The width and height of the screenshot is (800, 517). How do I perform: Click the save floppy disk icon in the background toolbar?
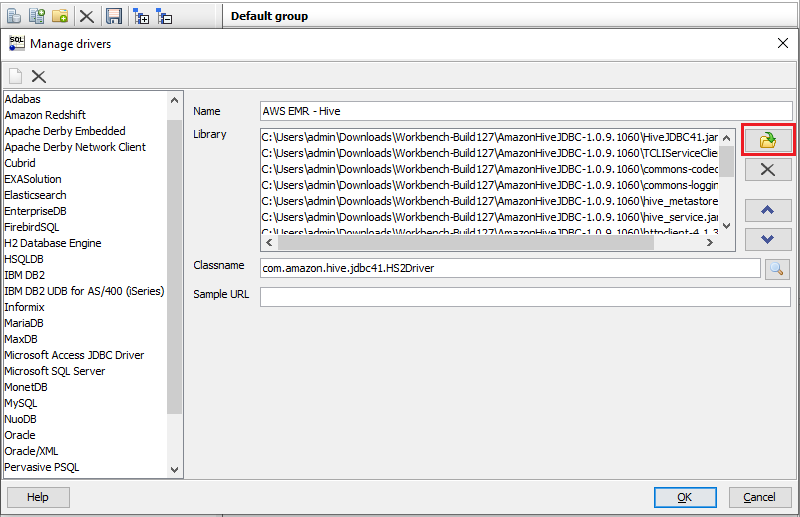tap(114, 16)
